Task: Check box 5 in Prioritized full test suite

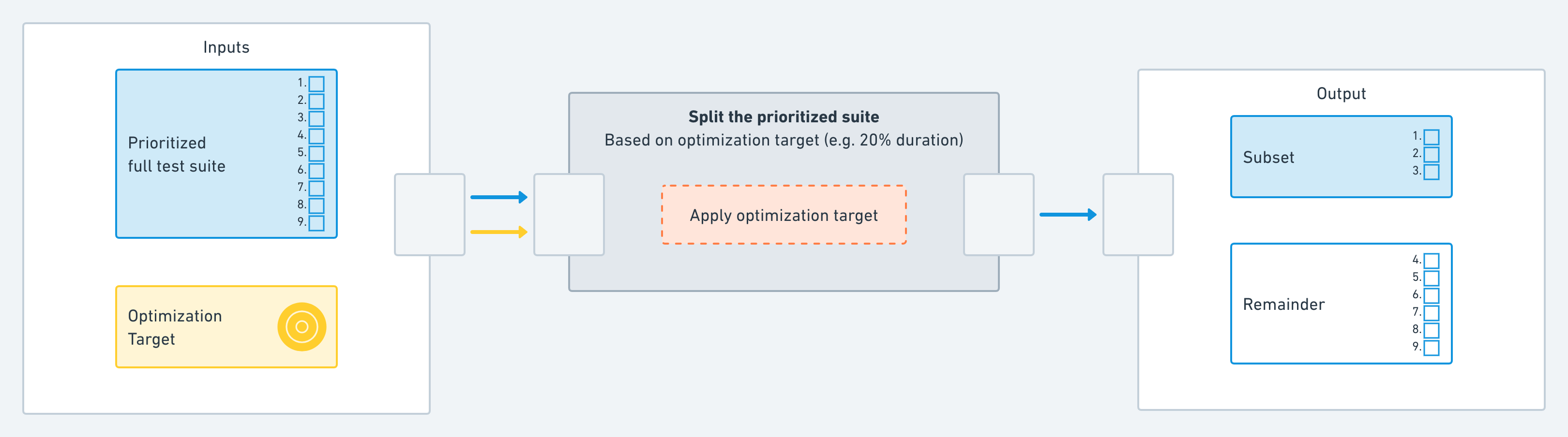Action: pos(317,153)
